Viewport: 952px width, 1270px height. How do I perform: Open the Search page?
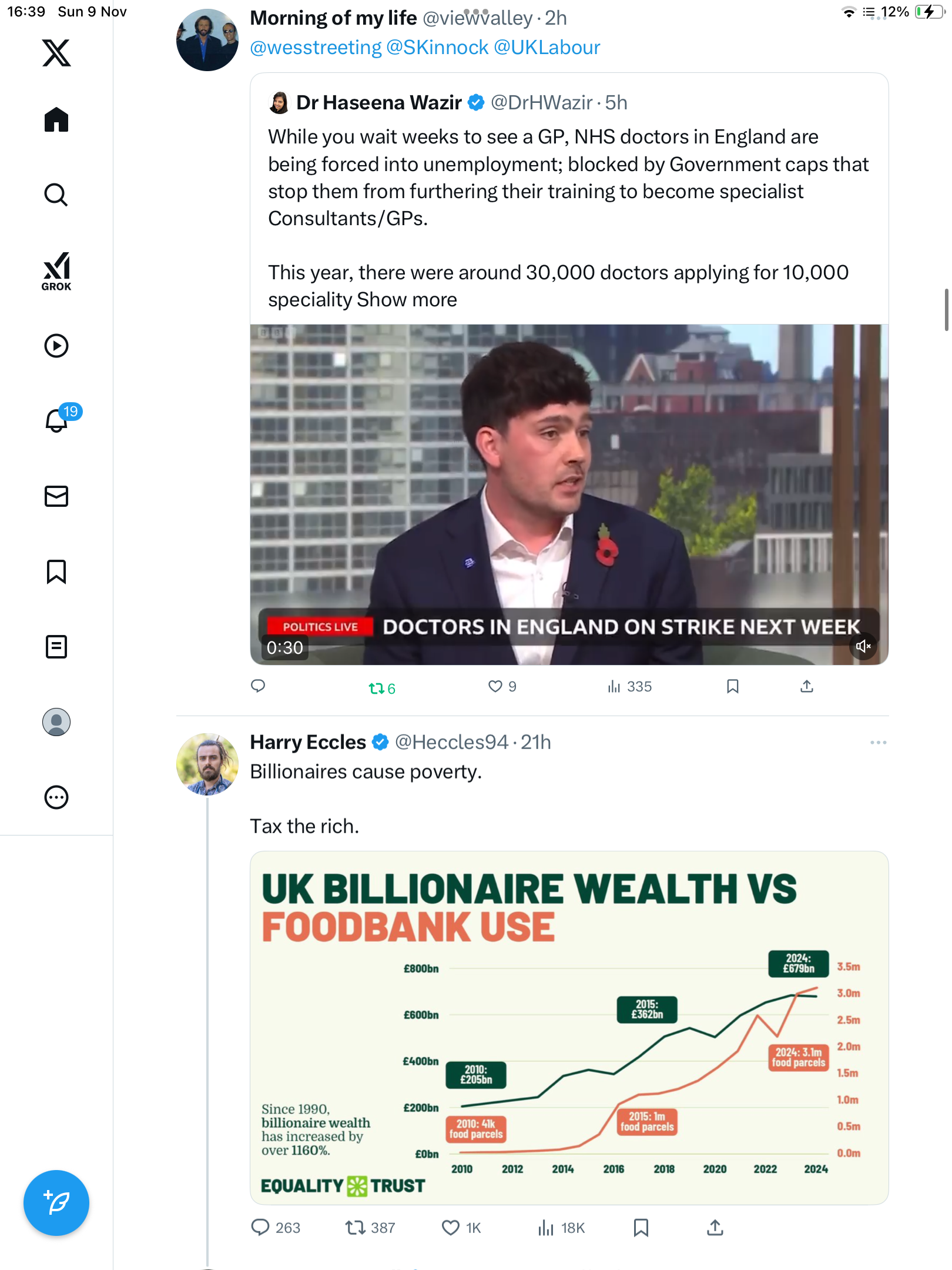[x=56, y=195]
